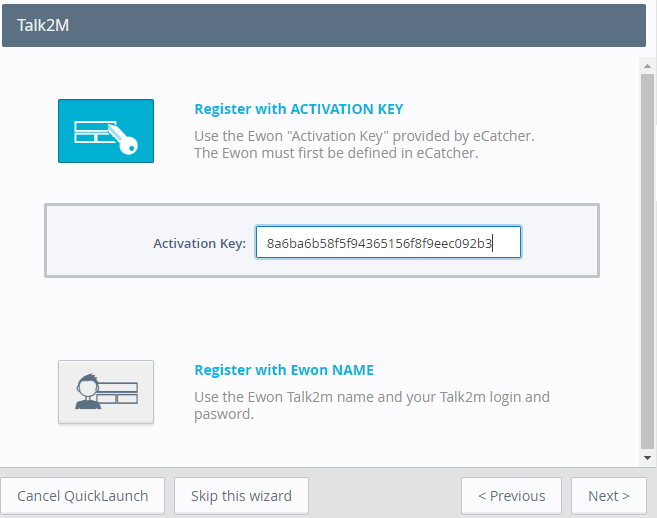Click the blue activation key icon
The height and width of the screenshot is (518, 657).
106,131
